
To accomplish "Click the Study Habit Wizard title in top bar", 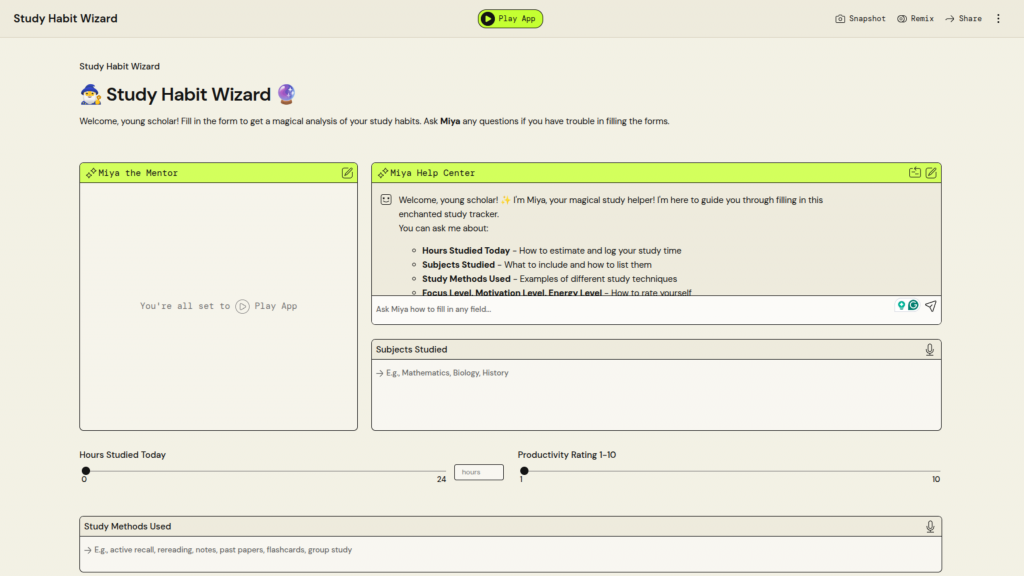I will point(65,19).
